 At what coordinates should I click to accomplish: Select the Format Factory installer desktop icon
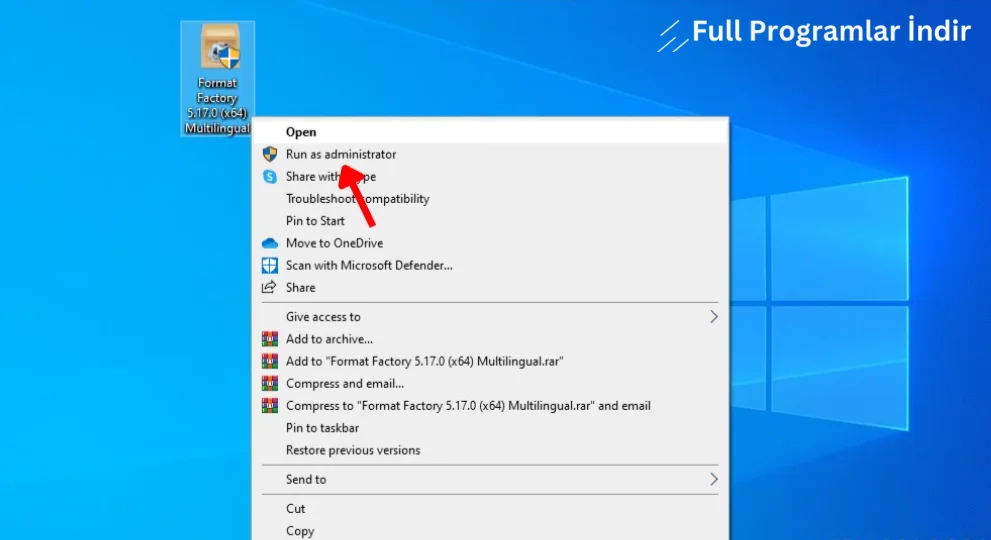[218, 78]
